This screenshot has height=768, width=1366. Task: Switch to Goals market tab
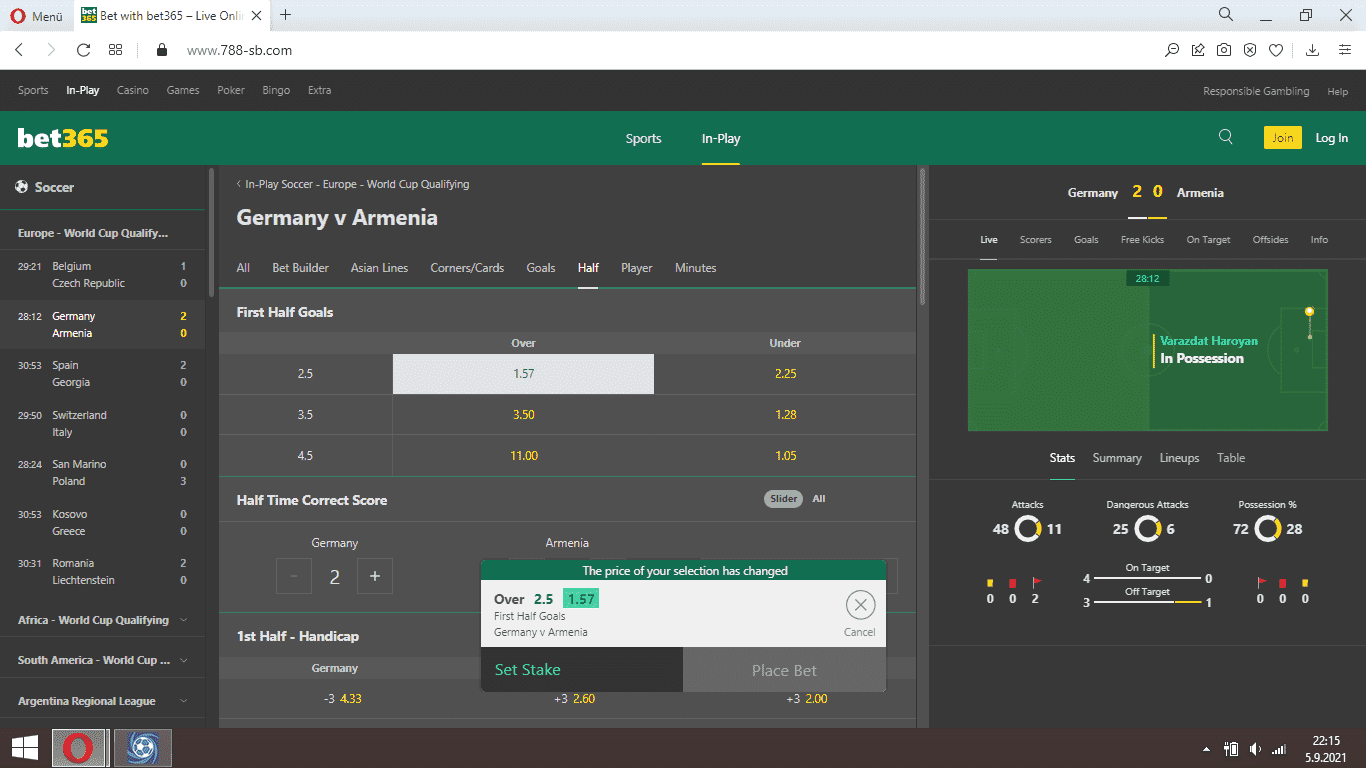541,268
